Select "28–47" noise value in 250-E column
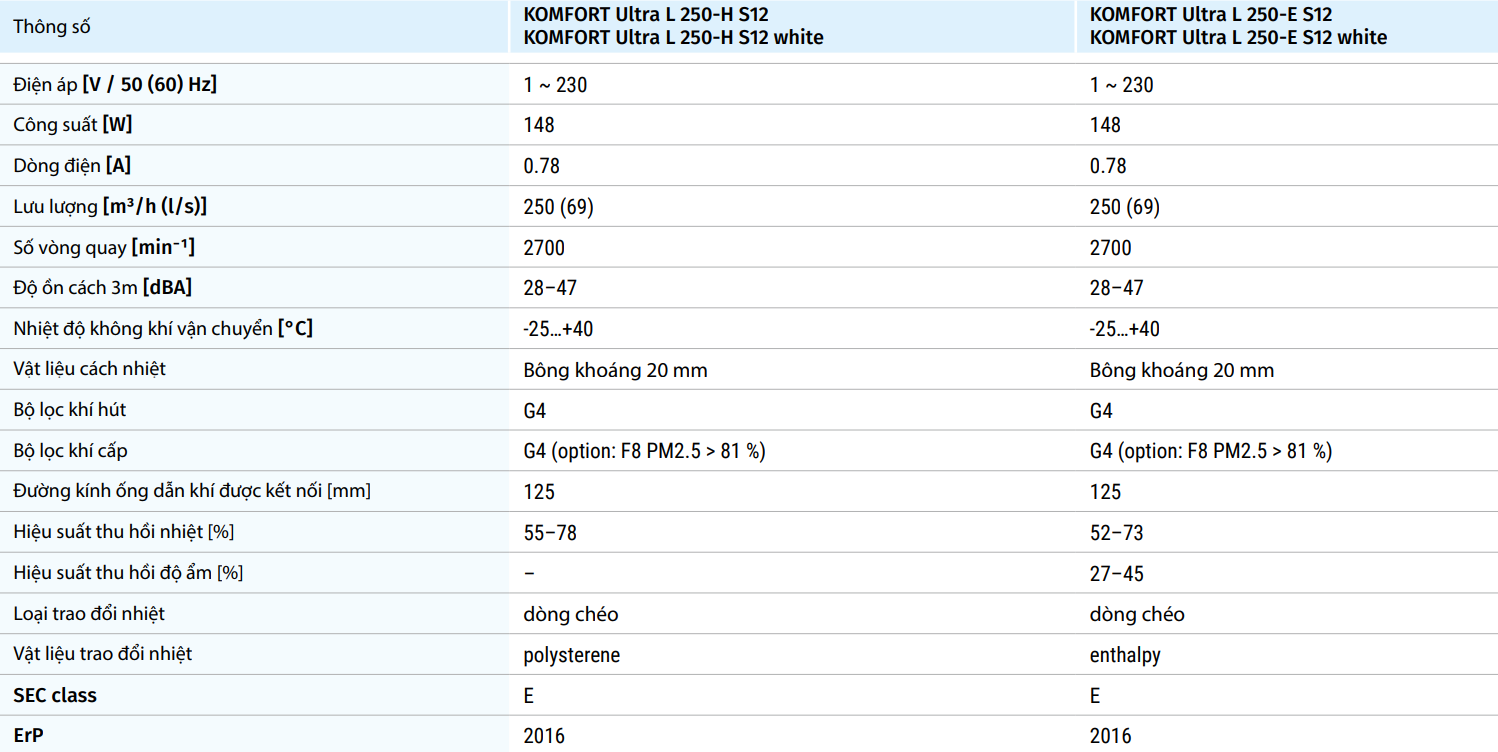The height and width of the screenshot is (752, 1498). pos(1117,288)
